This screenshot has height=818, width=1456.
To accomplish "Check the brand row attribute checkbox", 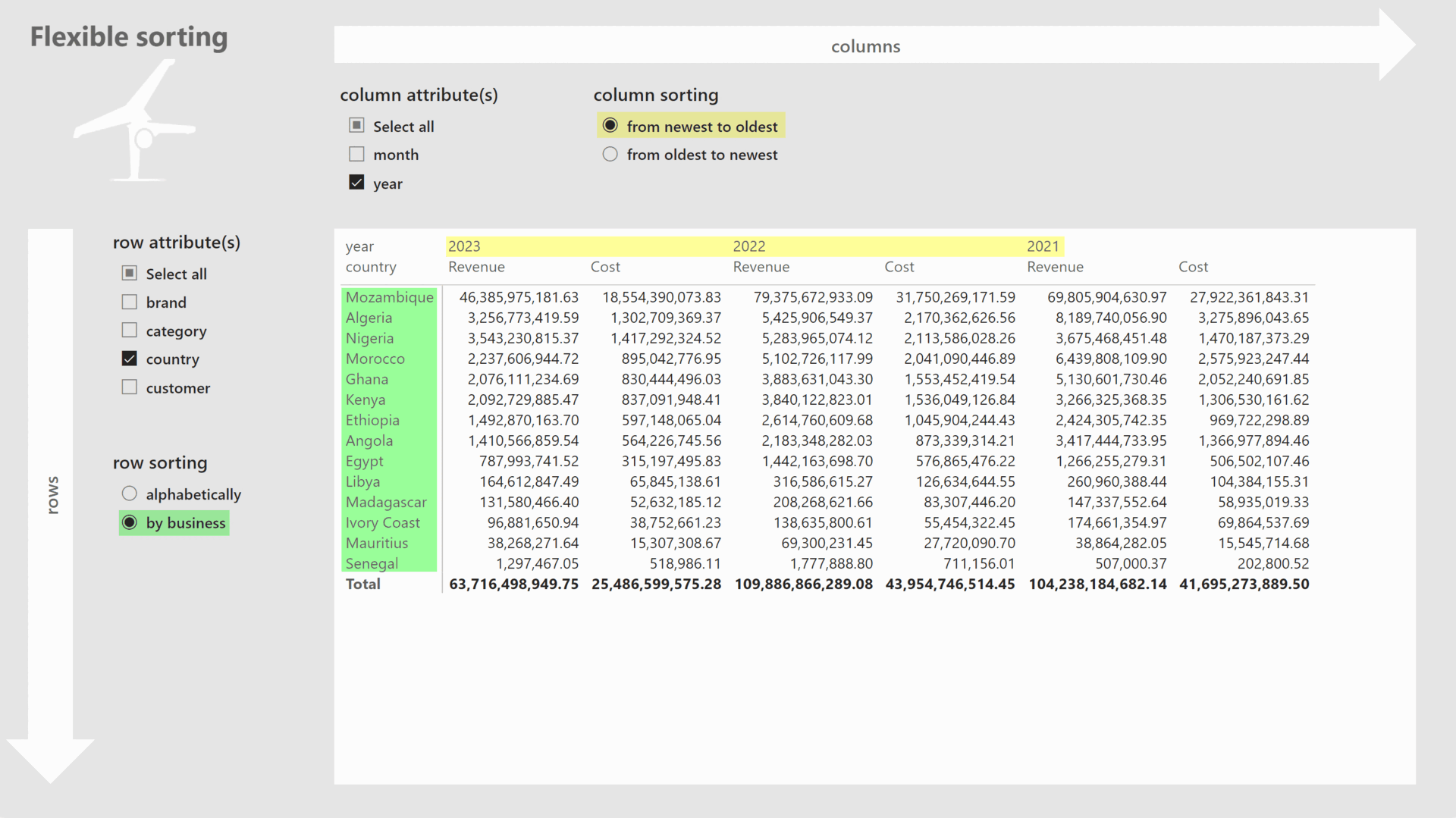I will point(129,301).
